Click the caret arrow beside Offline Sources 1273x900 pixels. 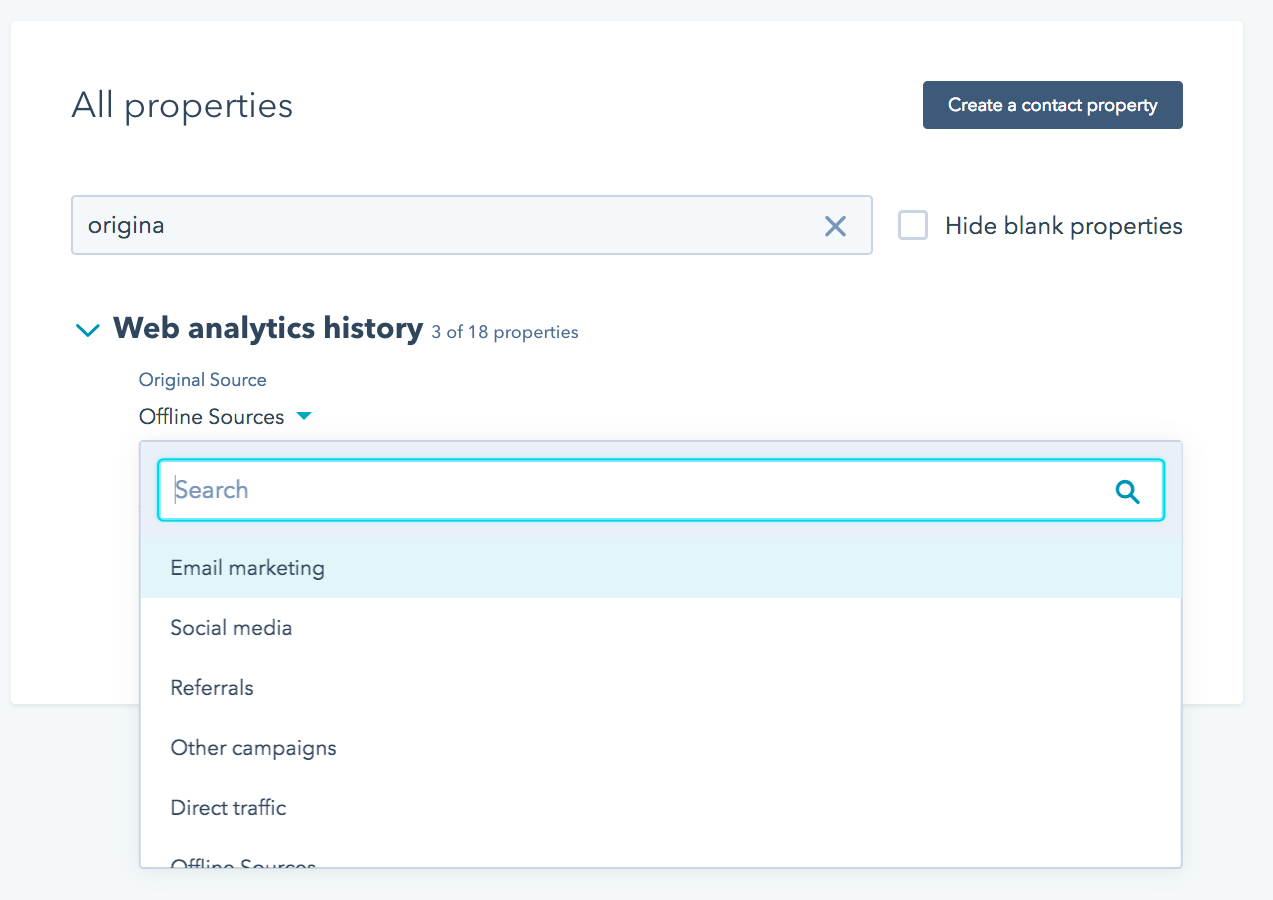tap(304, 416)
